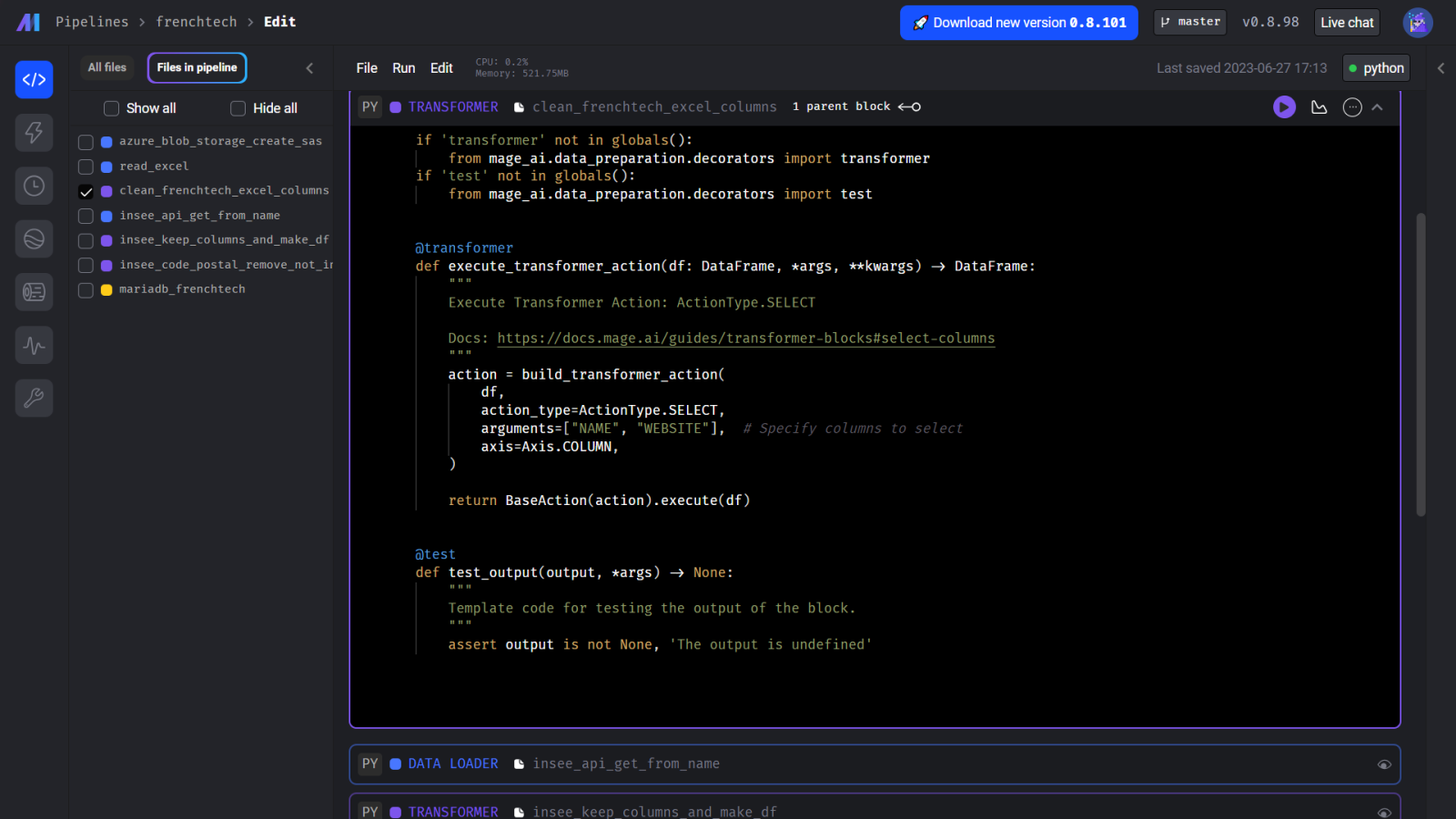
Task: Open the Run menu
Action: click(x=403, y=68)
